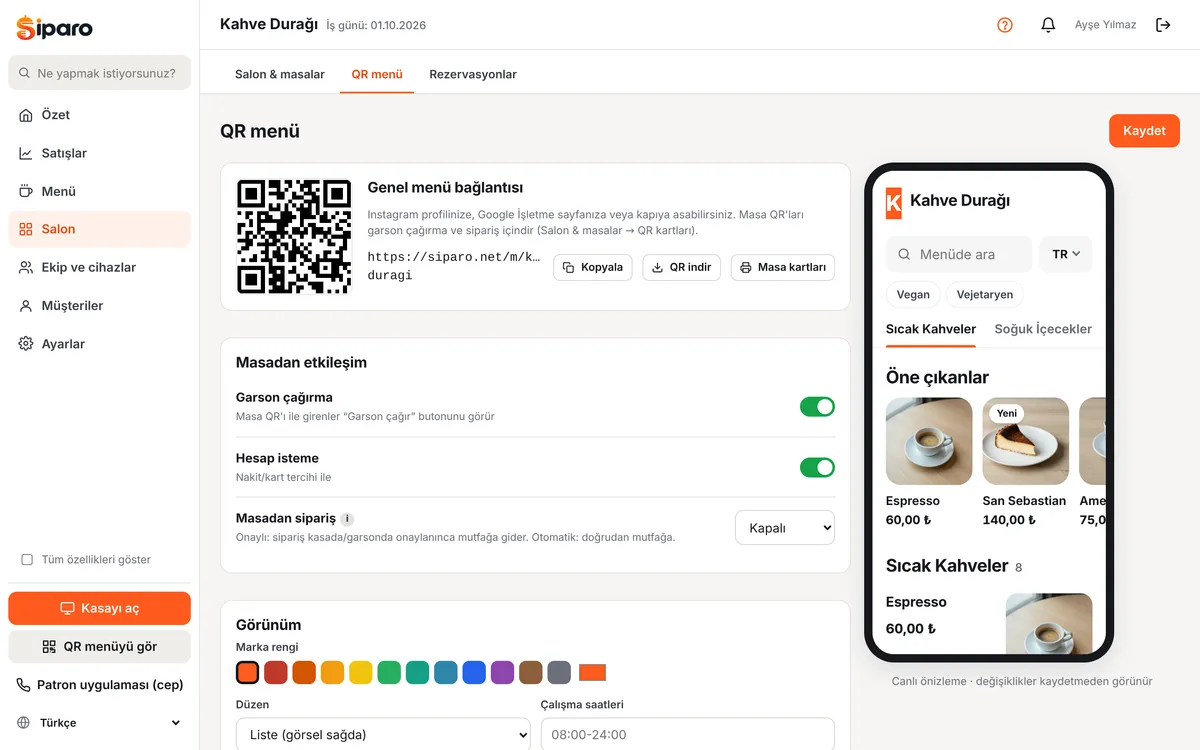Choose the green brand color swatch
The image size is (1200, 750).
(389, 672)
